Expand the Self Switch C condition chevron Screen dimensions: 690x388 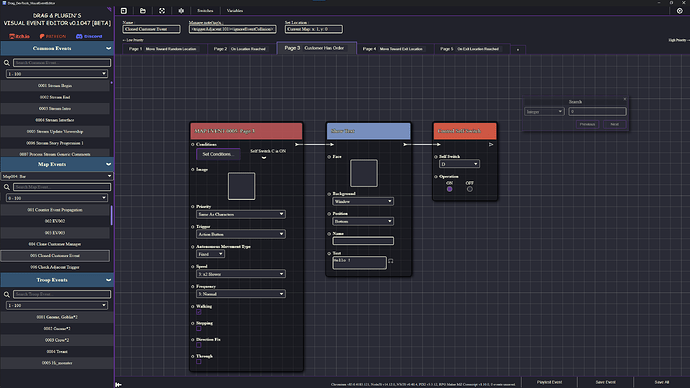[x=264, y=158]
